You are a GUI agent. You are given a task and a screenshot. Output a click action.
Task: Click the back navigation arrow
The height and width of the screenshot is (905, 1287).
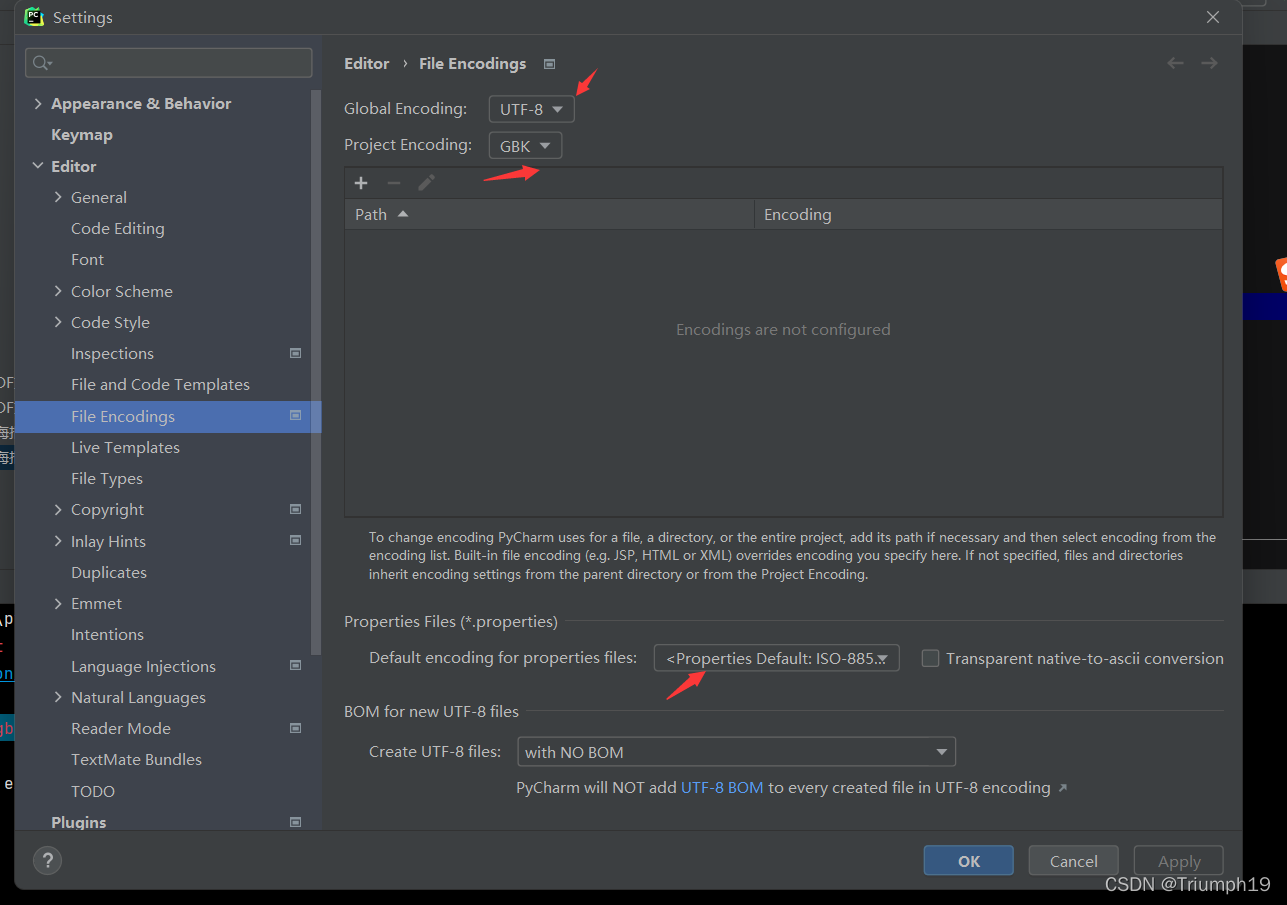coord(1175,63)
